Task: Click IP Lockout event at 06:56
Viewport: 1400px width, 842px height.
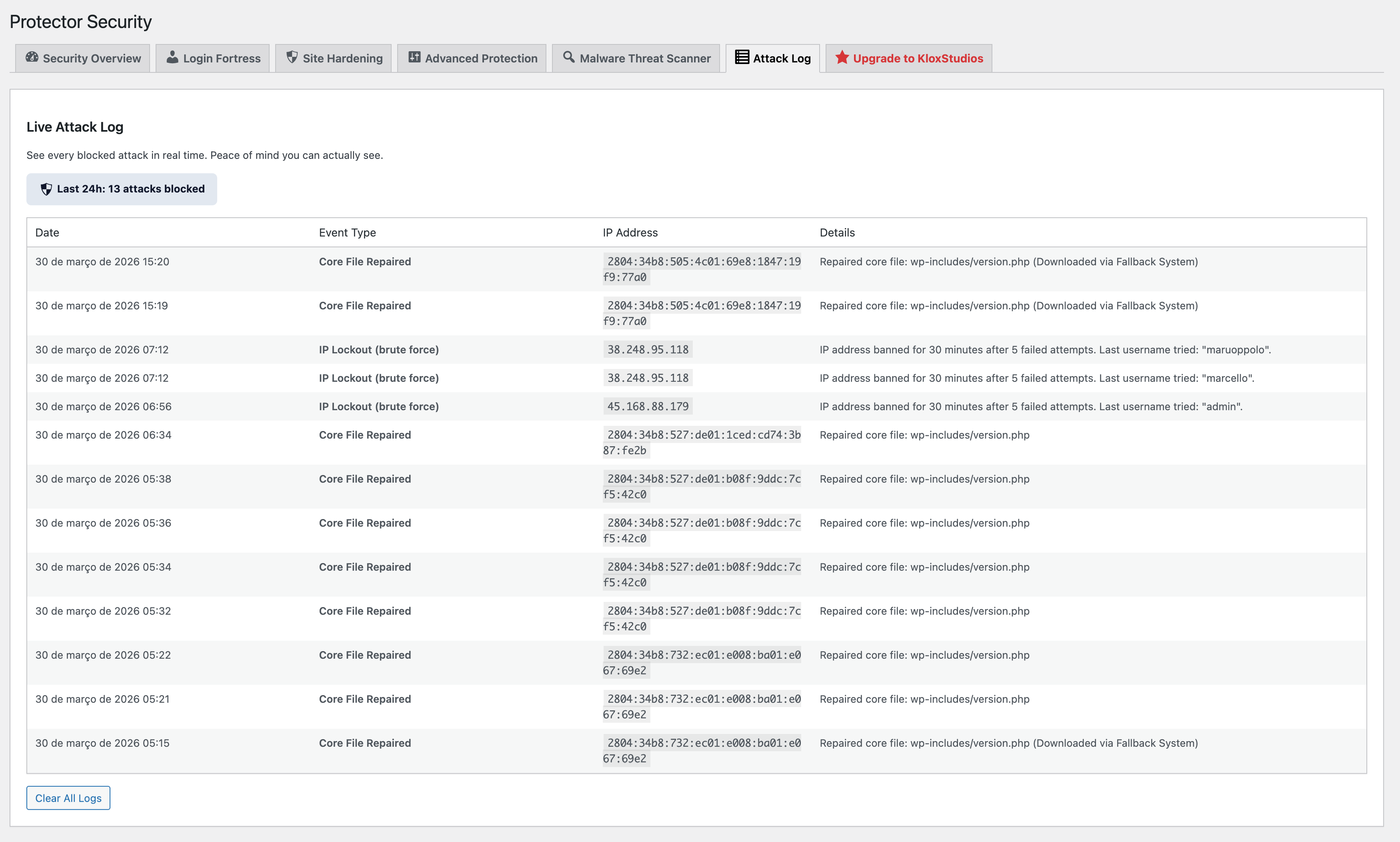Action: click(379, 406)
